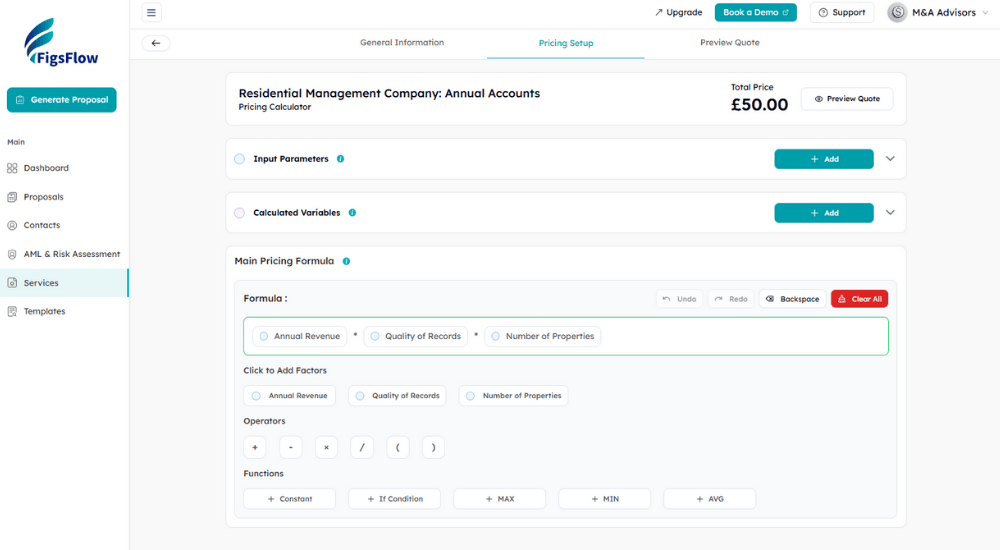Add the Quality of Records factor
This screenshot has width=1000, height=550.
[x=397, y=396]
